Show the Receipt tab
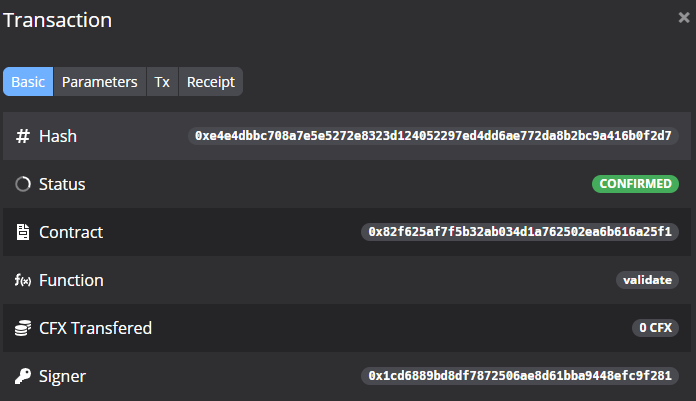696x401 pixels. (210, 82)
